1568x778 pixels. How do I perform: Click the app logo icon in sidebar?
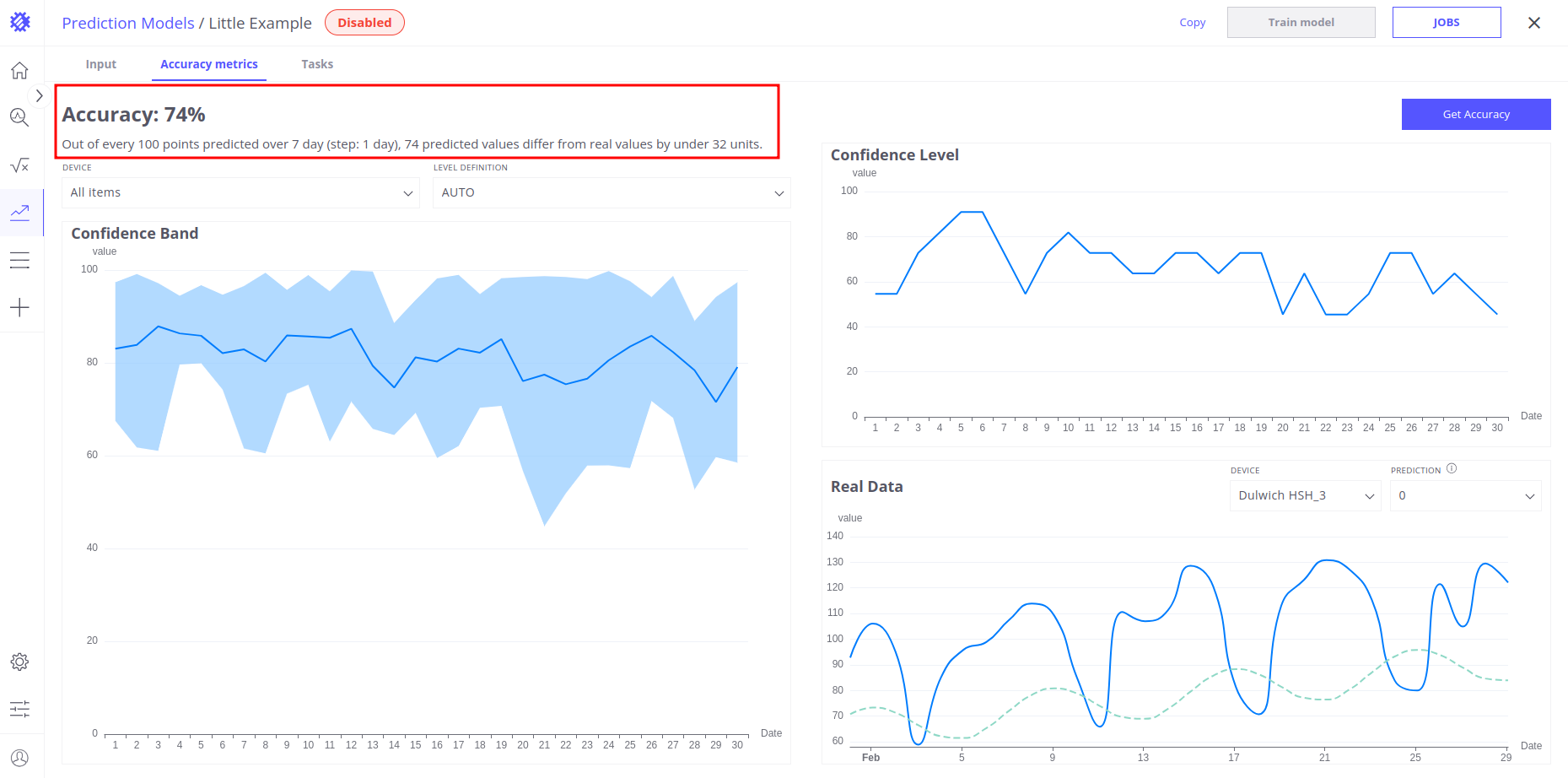(20, 22)
